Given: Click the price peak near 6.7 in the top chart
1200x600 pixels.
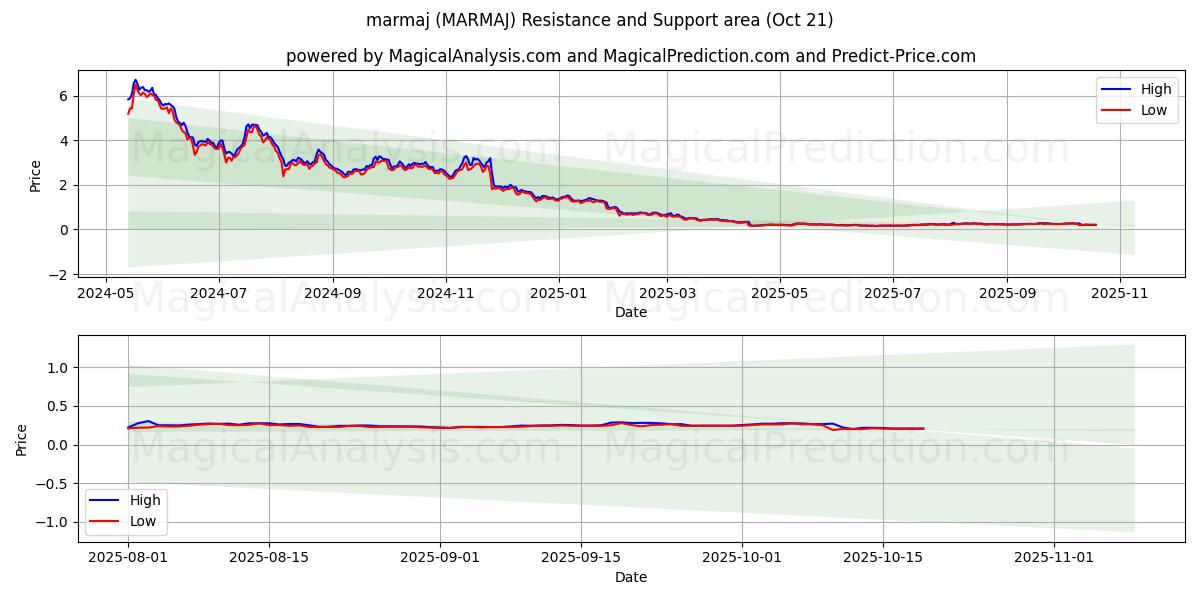Looking at the screenshot, I should pyautogui.click(x=135, y=81).
